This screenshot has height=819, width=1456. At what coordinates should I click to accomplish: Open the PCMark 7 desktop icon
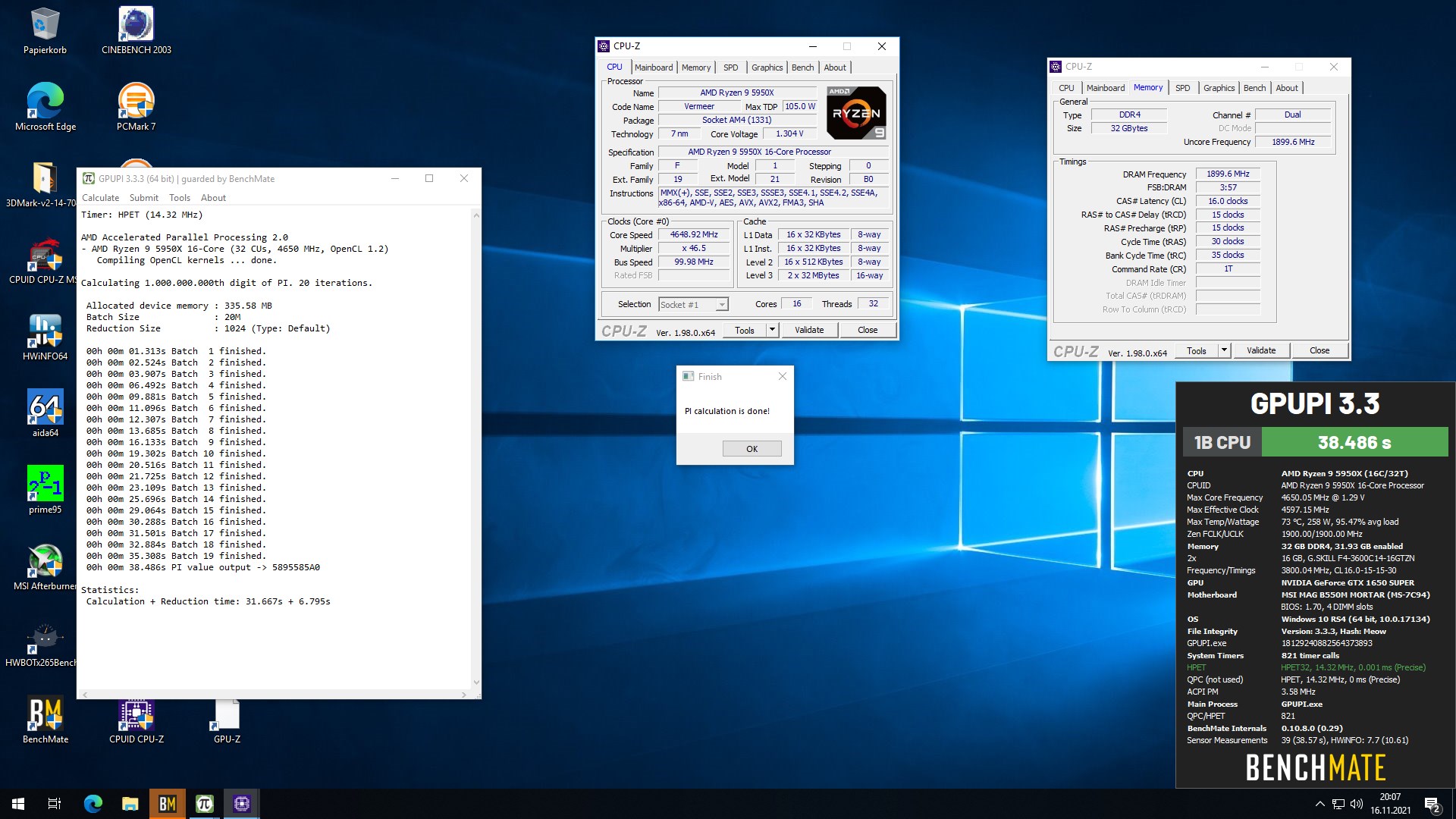[136, 107]
